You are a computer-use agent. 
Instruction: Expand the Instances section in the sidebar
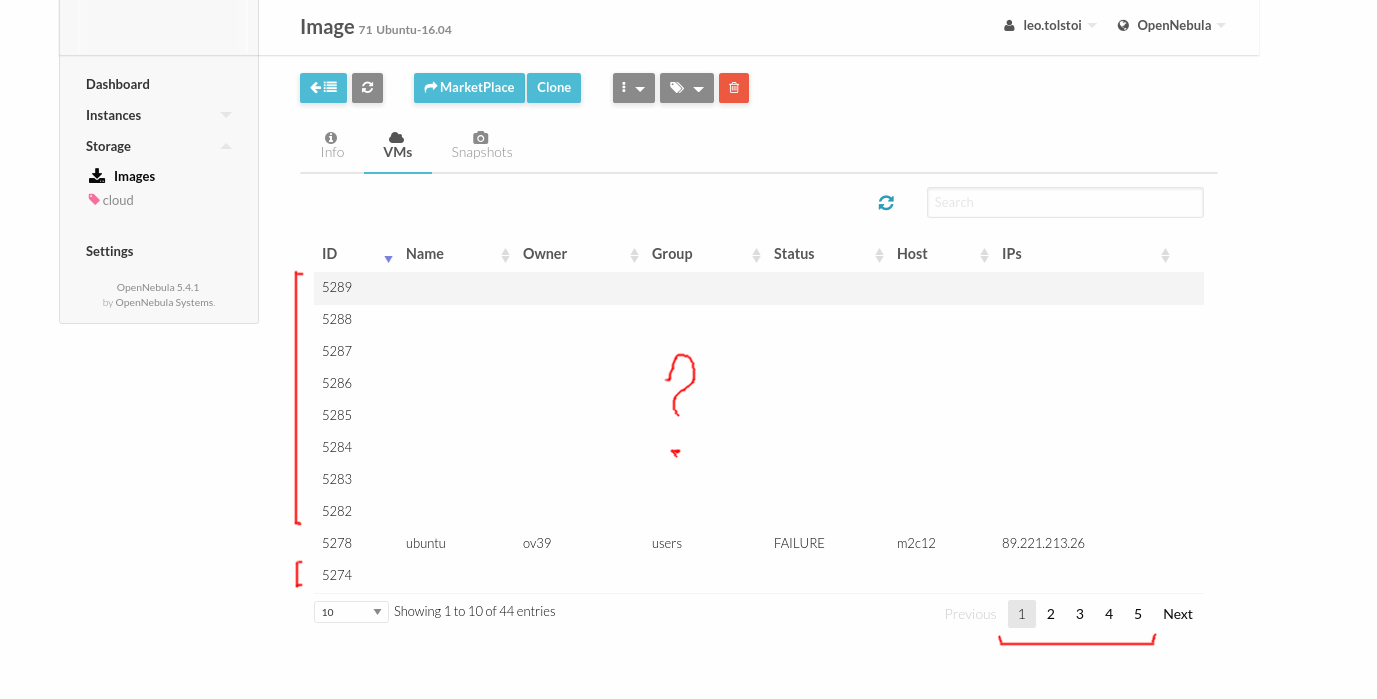click(x=226, y=115)
